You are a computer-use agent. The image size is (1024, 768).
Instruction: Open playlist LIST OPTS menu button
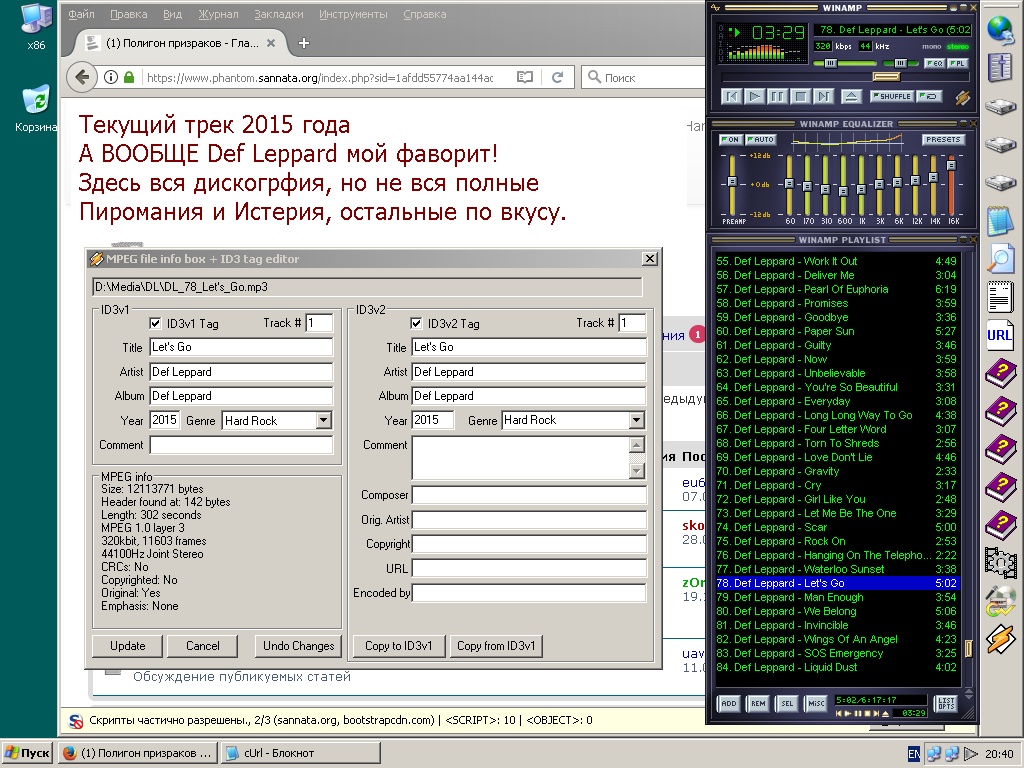click(x=946, y=703)
